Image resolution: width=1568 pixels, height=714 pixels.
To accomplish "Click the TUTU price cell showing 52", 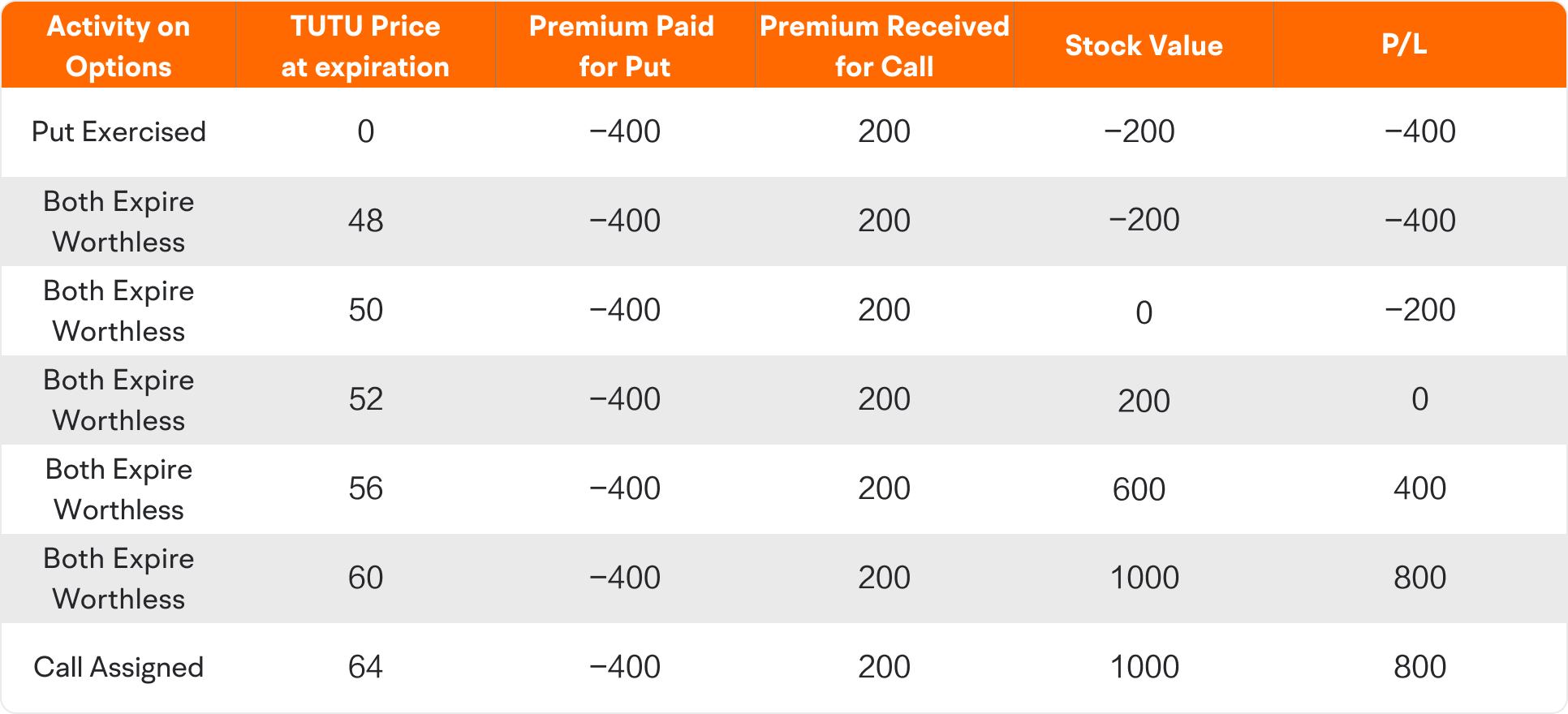I will 365,399.
